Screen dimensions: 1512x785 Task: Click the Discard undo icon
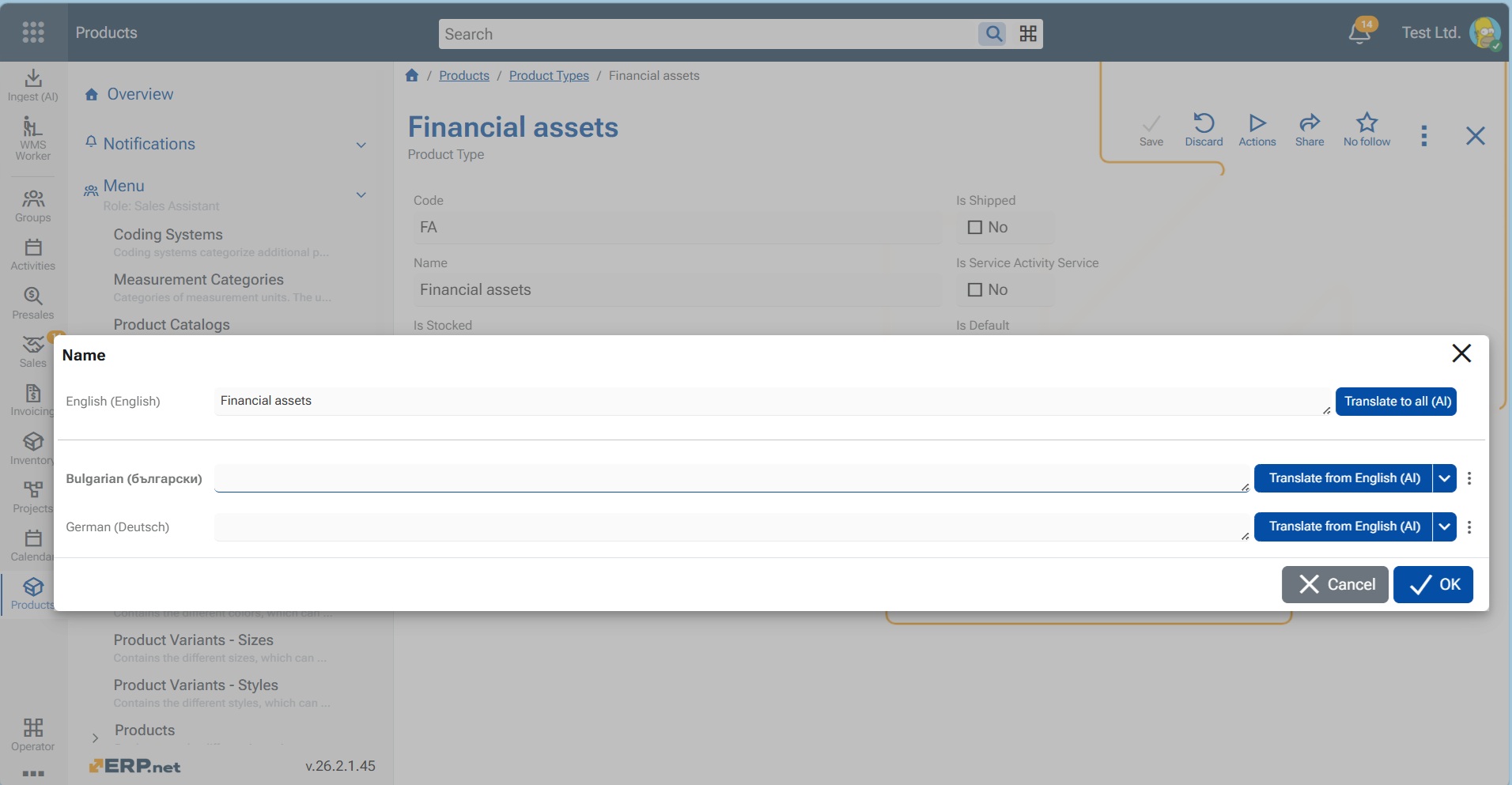click(1204, 123)
